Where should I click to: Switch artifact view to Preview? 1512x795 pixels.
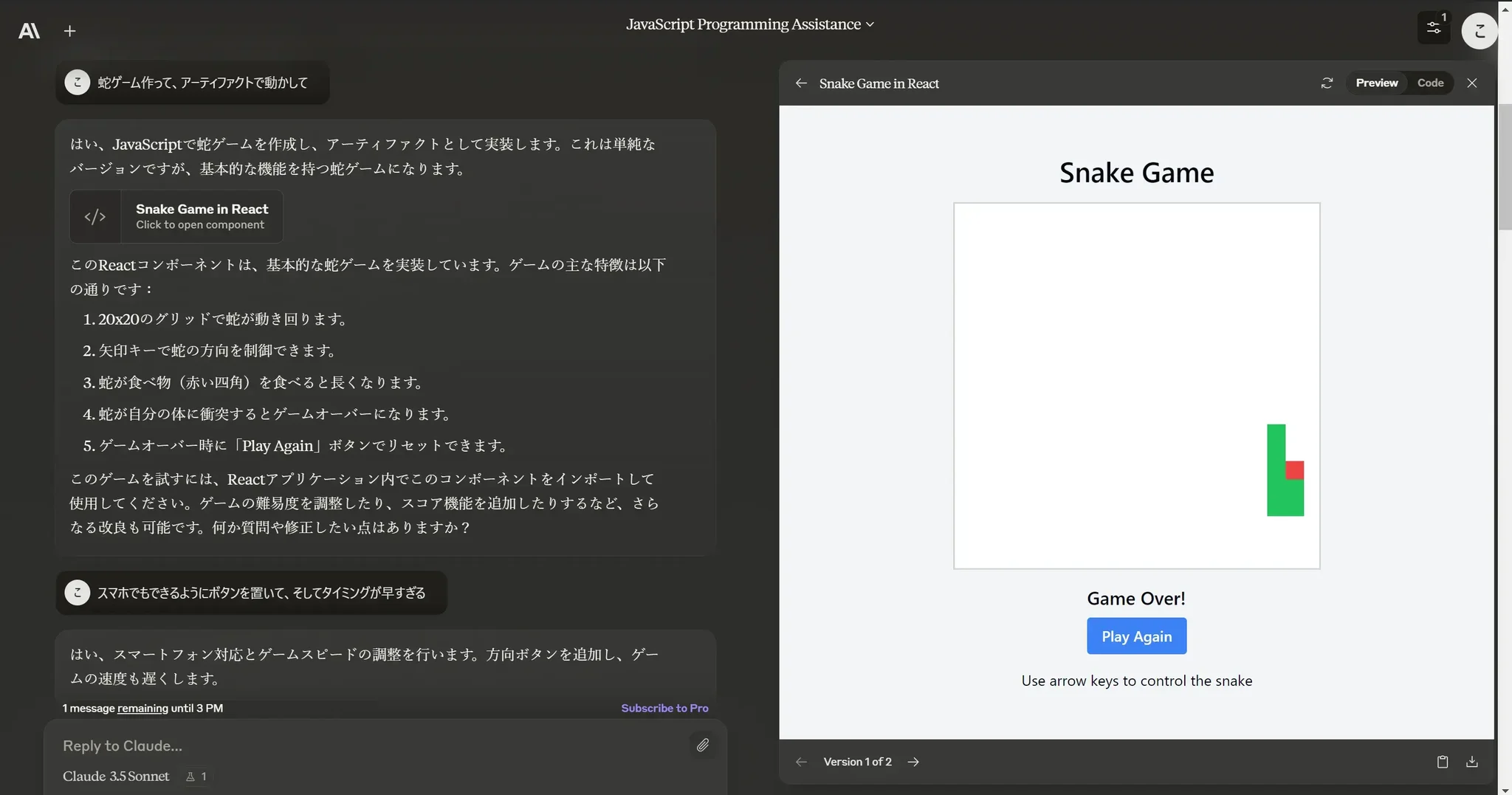pos(1376,83)
